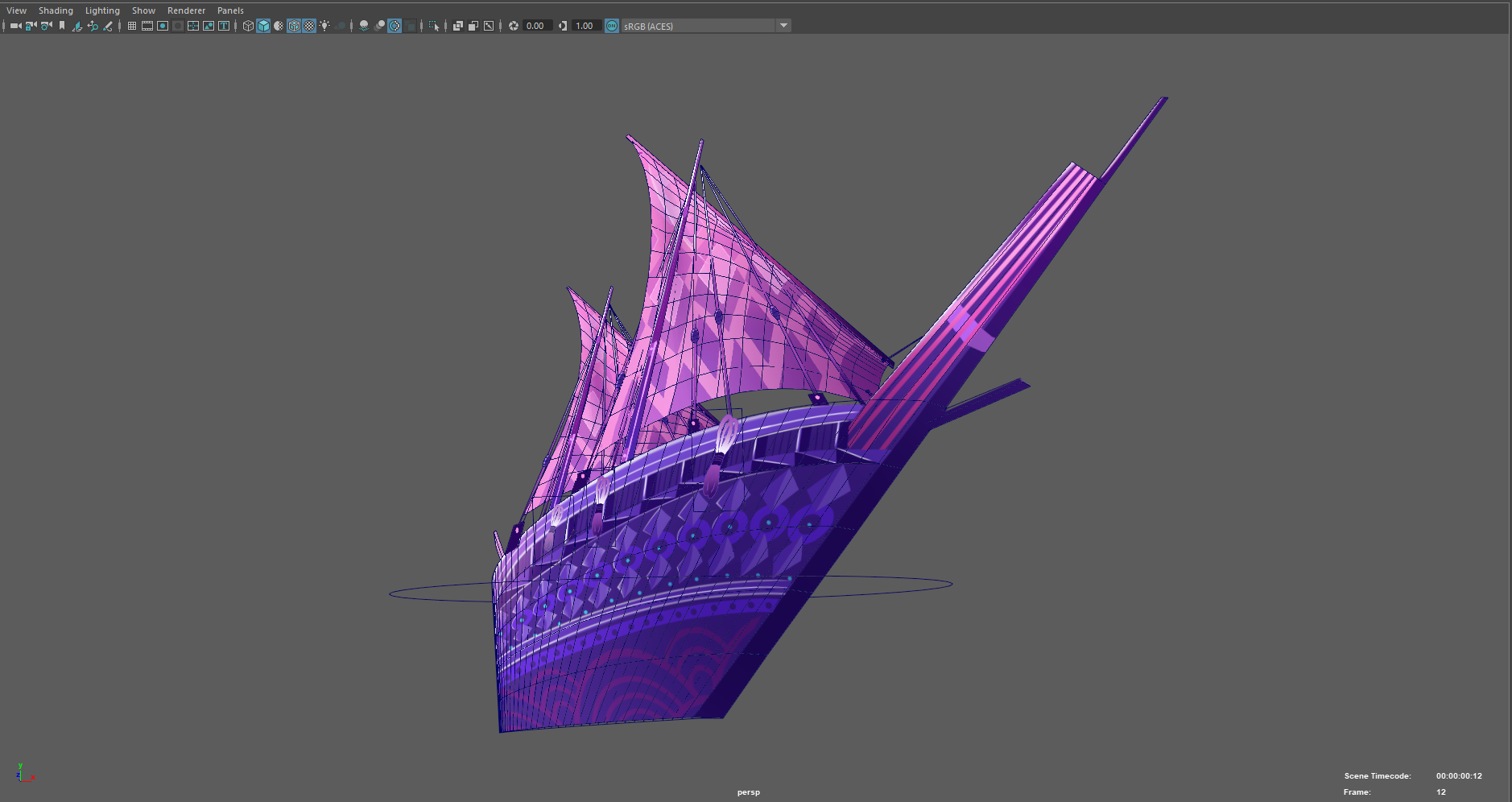Click the Scene Timecode value 00:00:00:12
The width and height of the screenshot is (1512, 802).
(1459, 776)
